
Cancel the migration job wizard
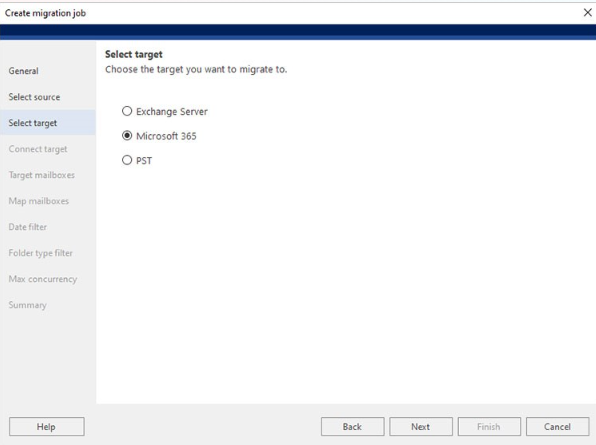[558, 426]
